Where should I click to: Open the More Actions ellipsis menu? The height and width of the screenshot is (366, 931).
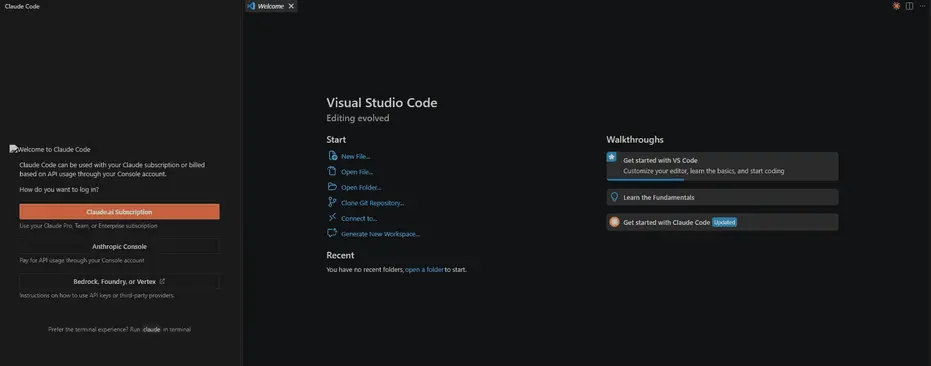pos(922,6)
